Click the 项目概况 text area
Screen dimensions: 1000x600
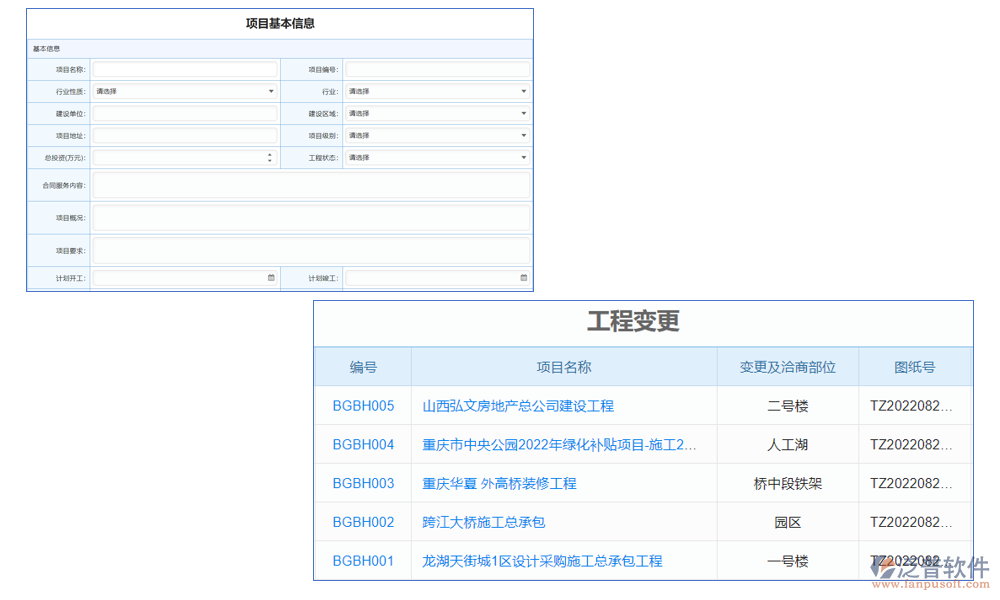311,217
